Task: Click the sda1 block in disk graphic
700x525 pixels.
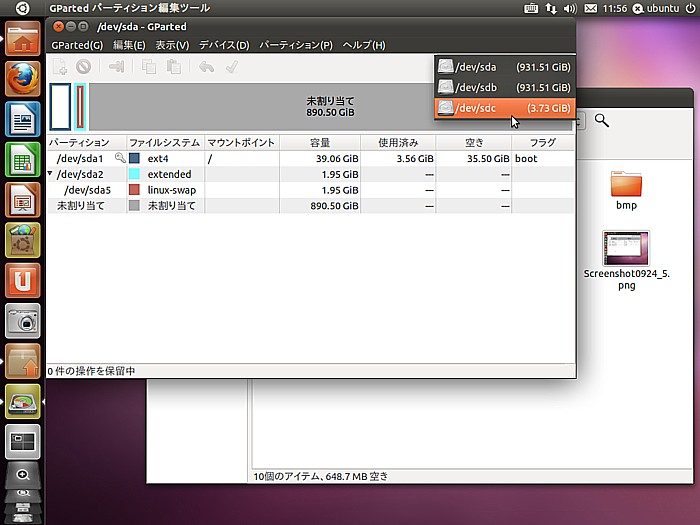Action: [60, 107]
